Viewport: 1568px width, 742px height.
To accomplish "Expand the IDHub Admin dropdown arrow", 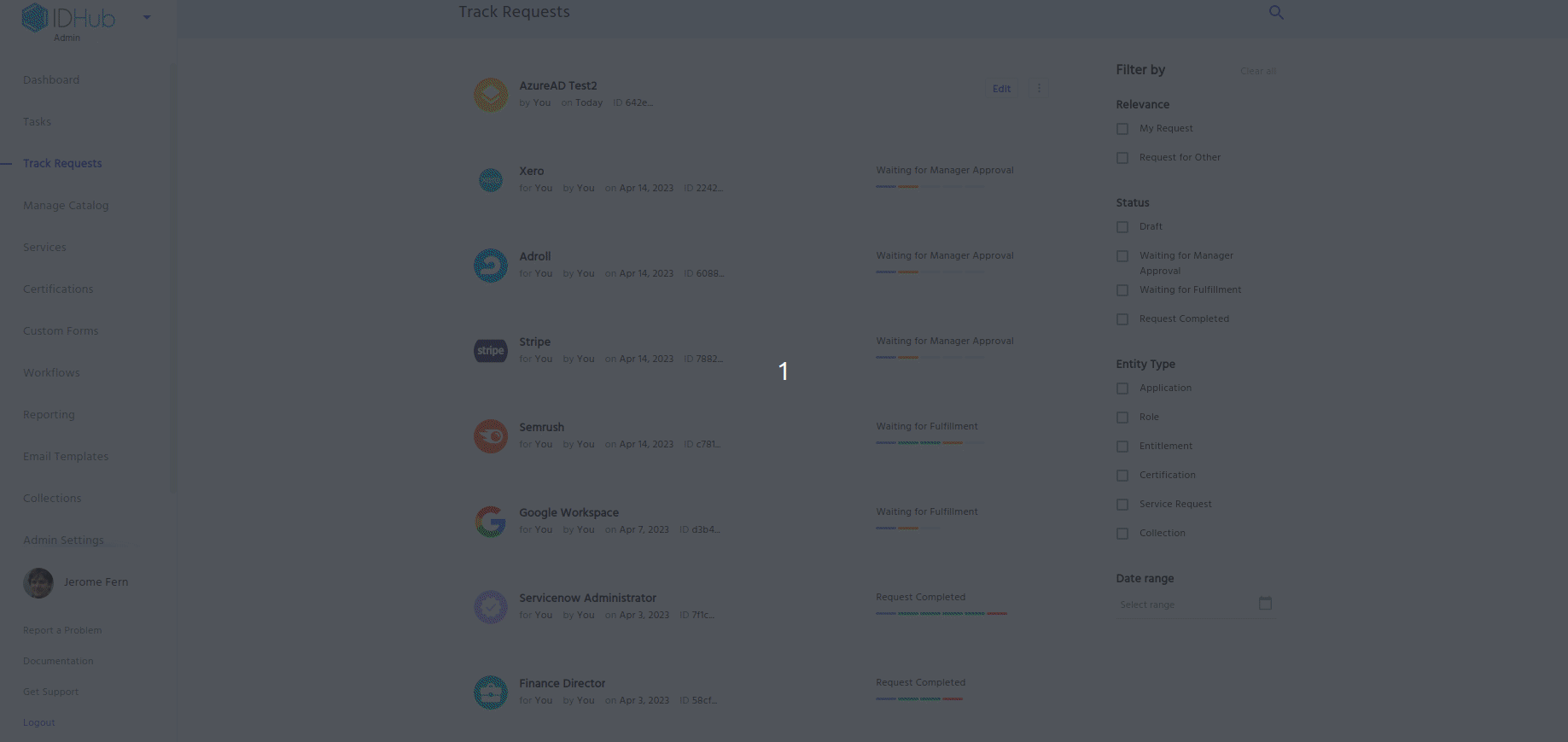I will [147, 17].
